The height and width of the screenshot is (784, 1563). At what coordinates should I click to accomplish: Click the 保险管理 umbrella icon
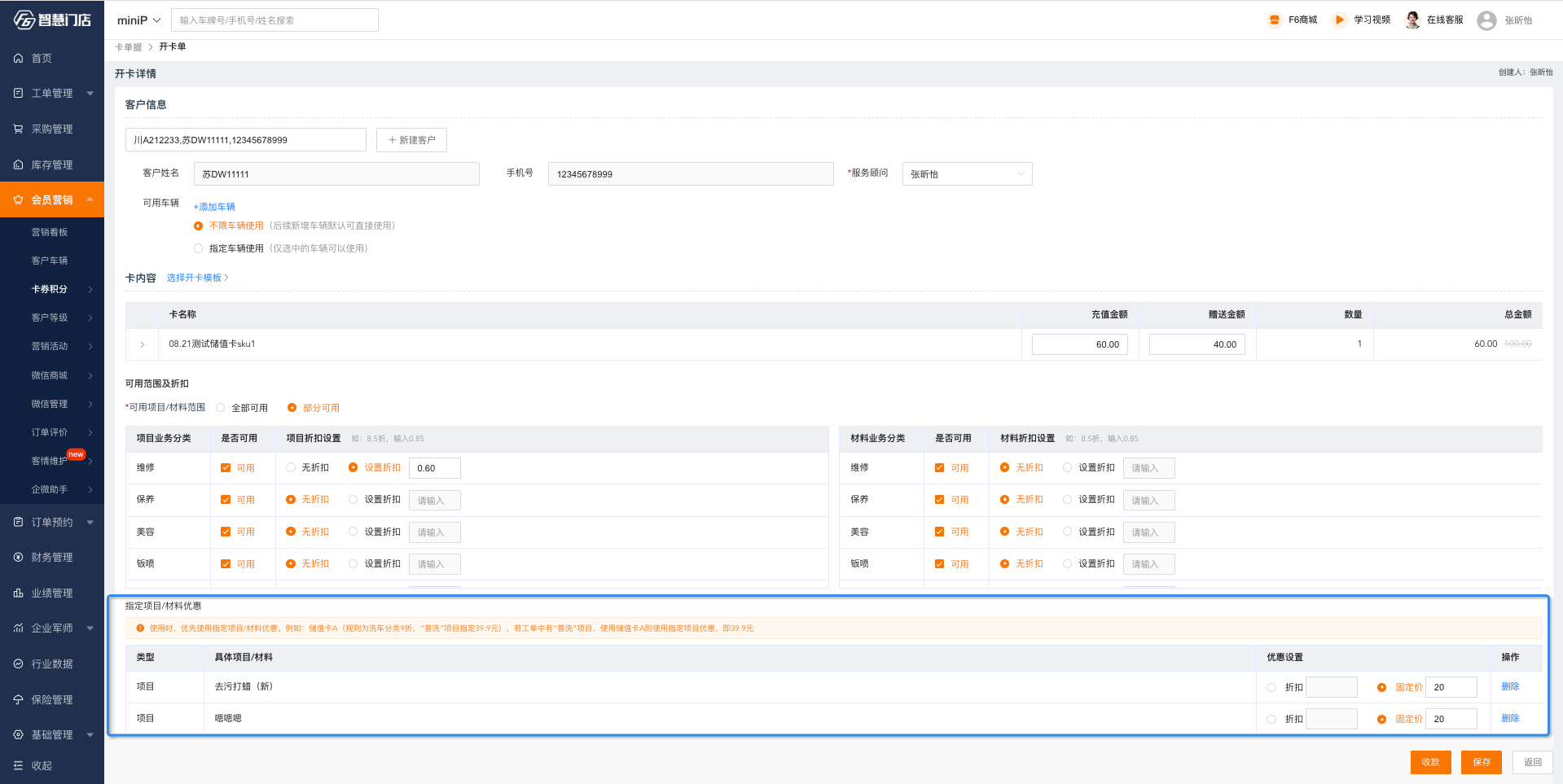point(18,699)
